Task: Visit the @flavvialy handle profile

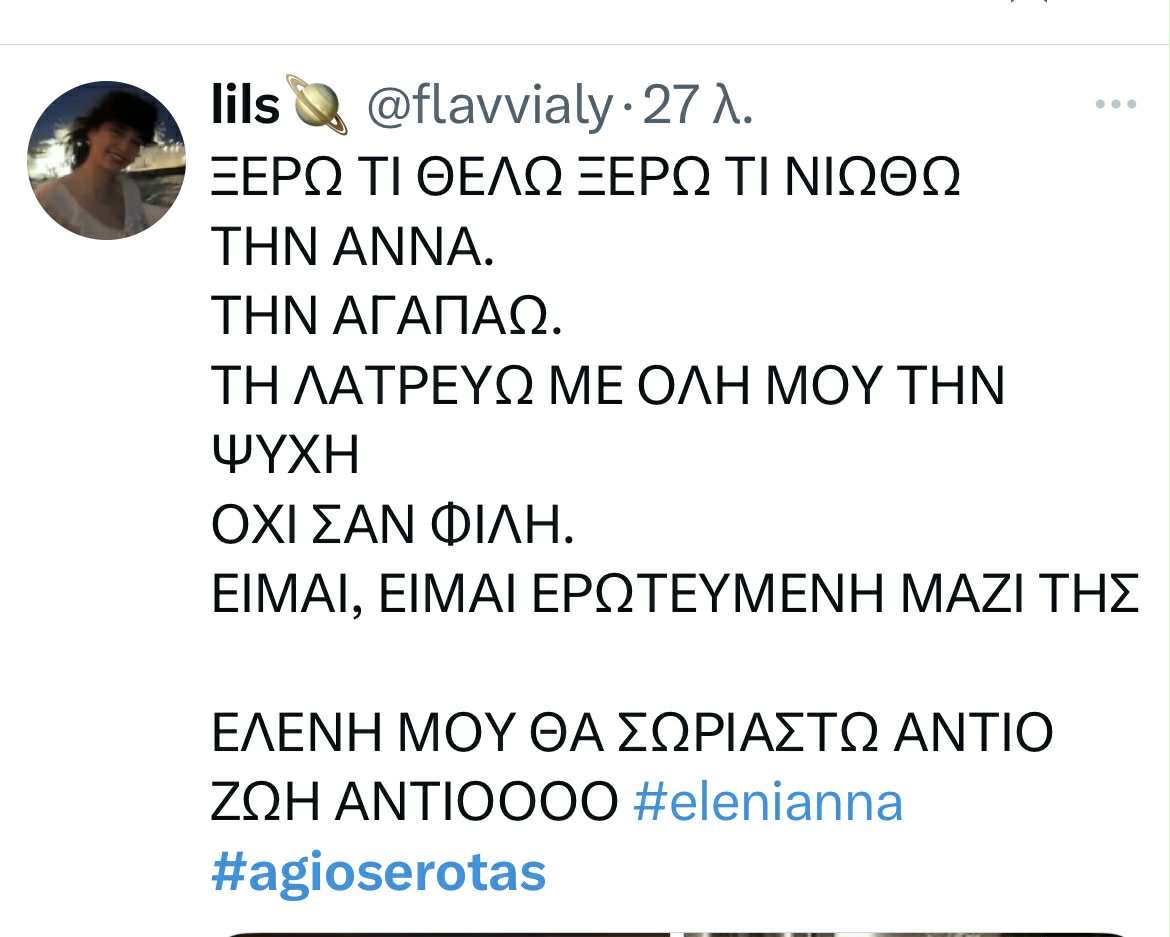Action: point(489,105)
